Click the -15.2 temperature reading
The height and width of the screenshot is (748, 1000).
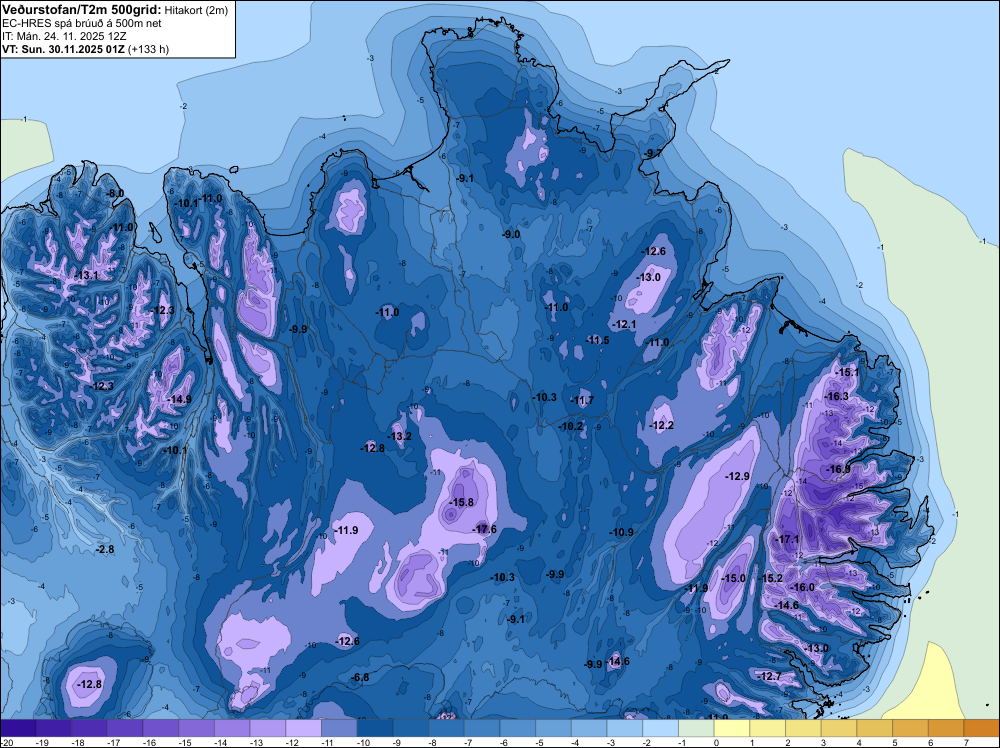[x=771, y=578]
